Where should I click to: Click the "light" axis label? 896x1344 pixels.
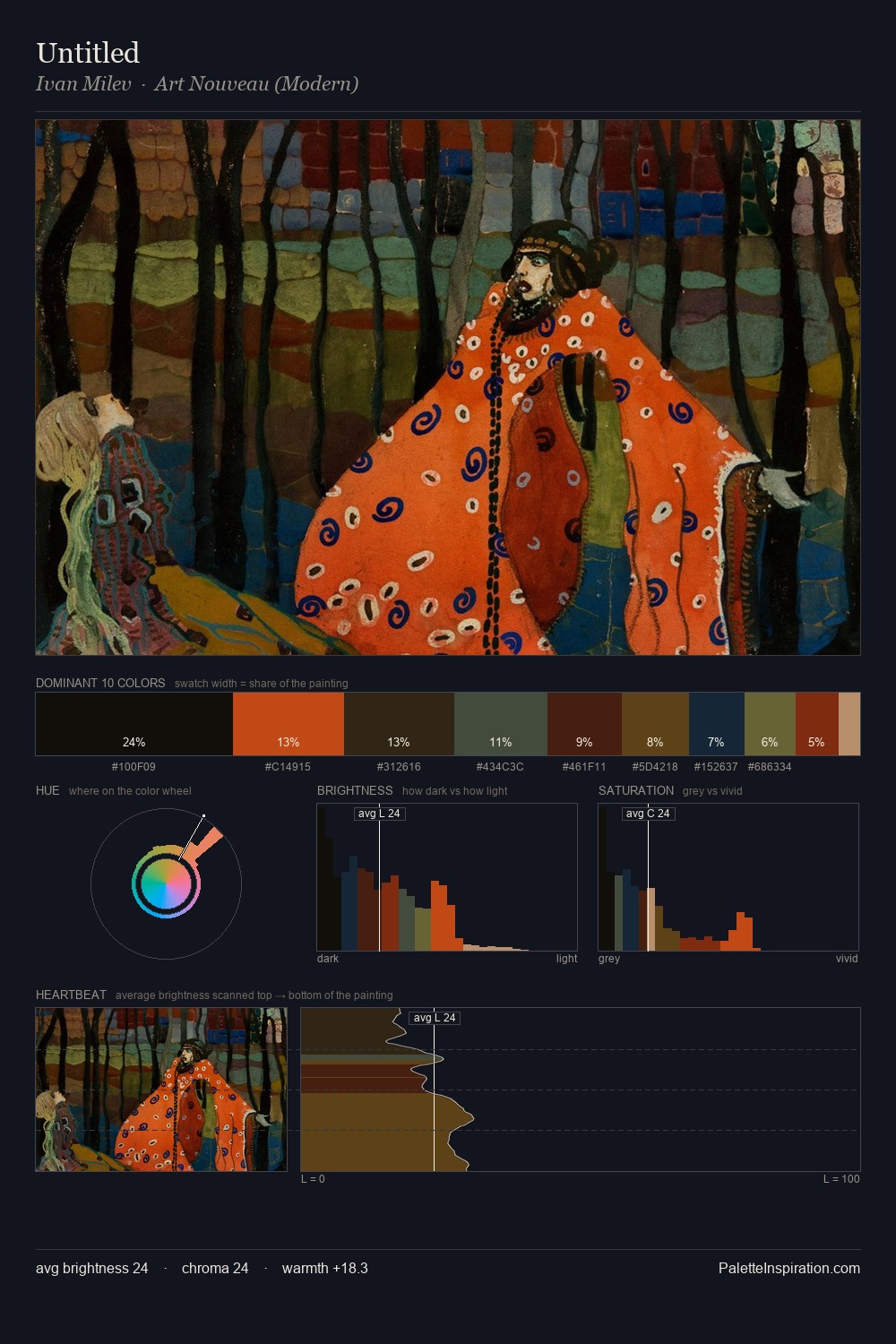click(x=566, y=959)
